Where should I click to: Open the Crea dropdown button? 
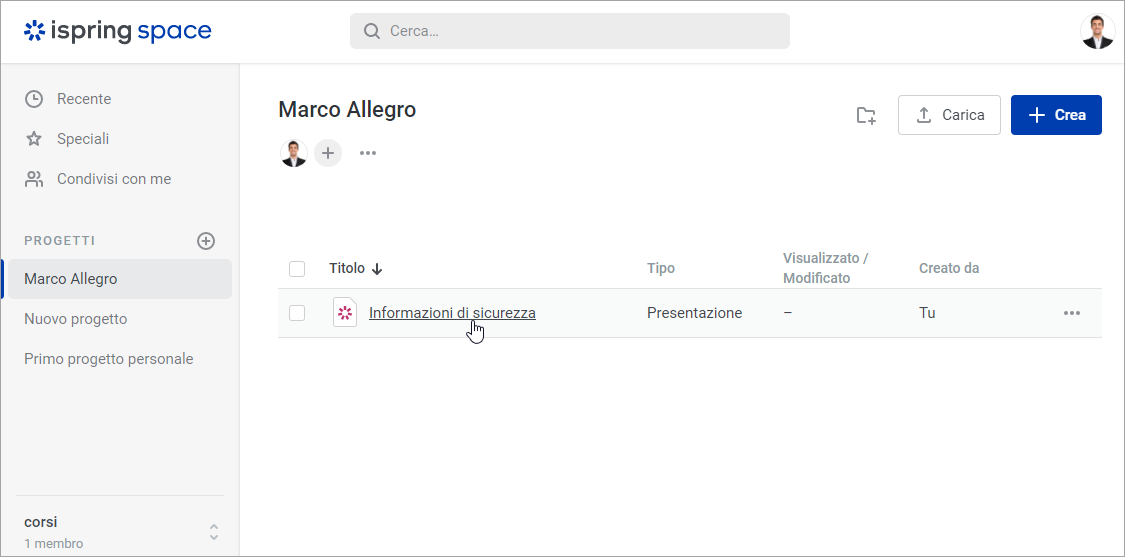point(1056,115)
